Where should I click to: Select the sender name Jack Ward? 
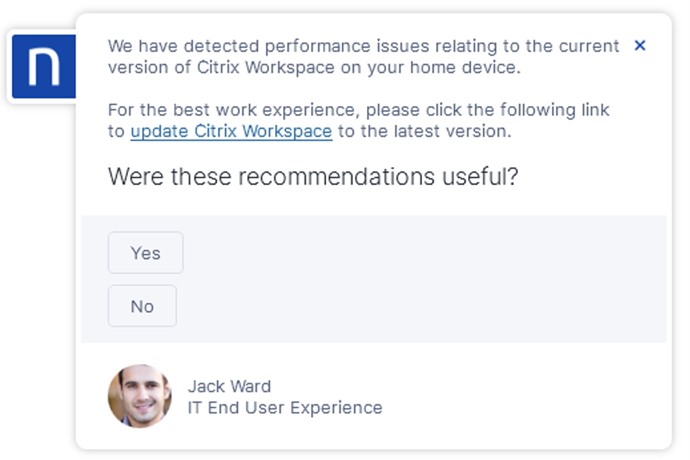(229, 386)
